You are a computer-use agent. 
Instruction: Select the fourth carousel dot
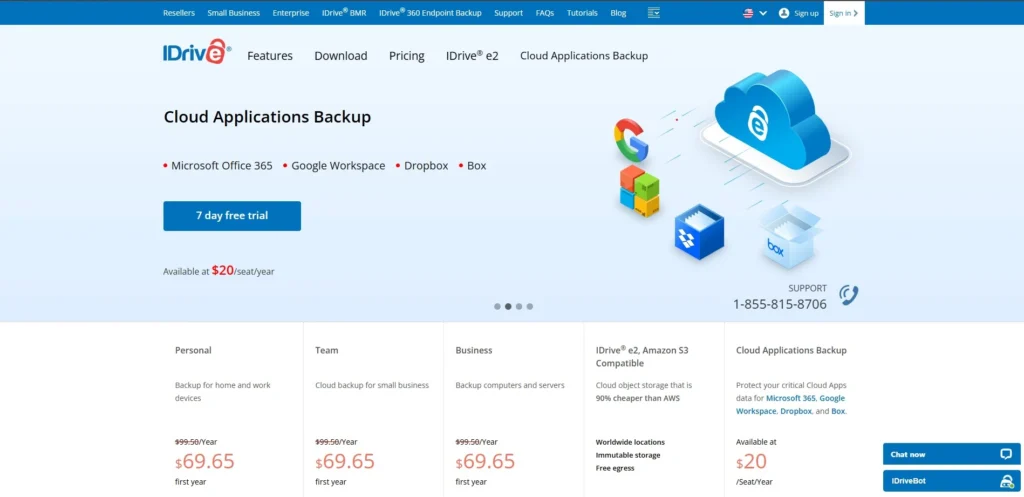click(530, 306)
